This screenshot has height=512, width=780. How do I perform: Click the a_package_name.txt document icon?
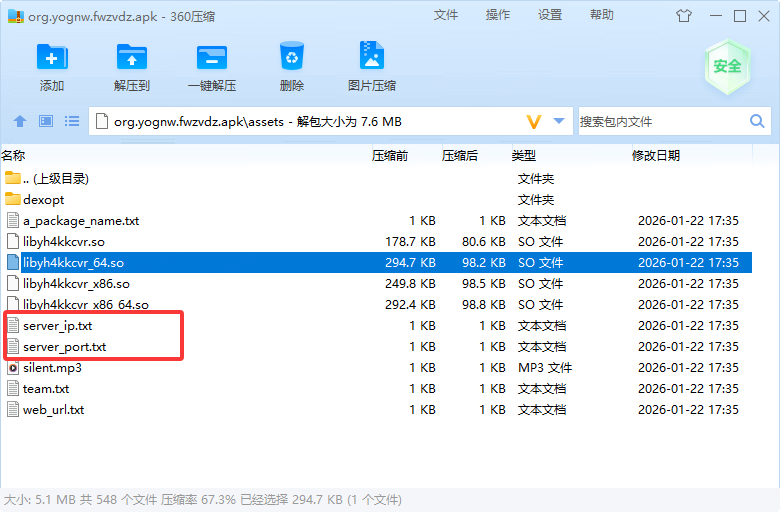click(x=13, y=220)
